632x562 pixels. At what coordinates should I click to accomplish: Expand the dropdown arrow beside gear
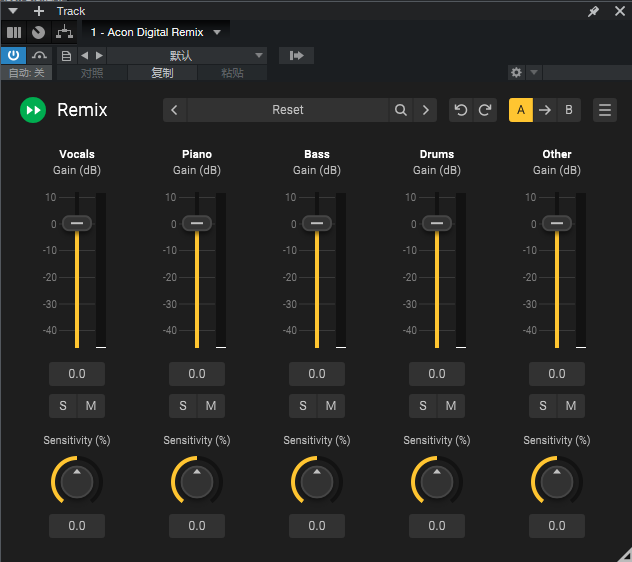pyautogui.click(x=534, y=73)
